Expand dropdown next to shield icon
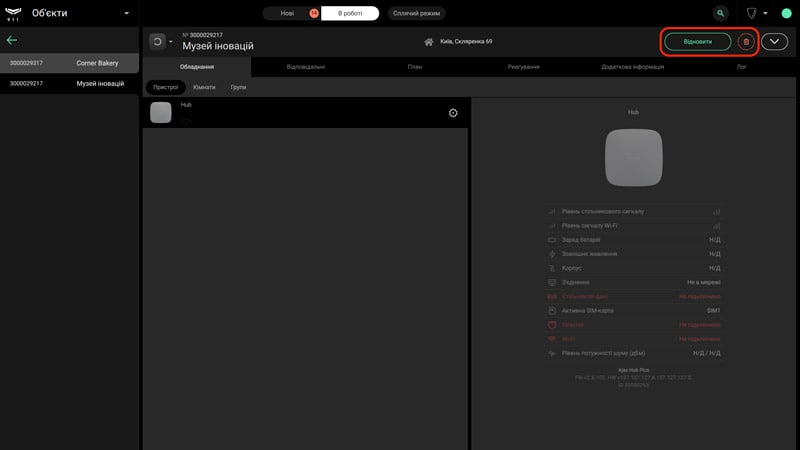Viewport: 800px width, 450px height. point(765,13)
